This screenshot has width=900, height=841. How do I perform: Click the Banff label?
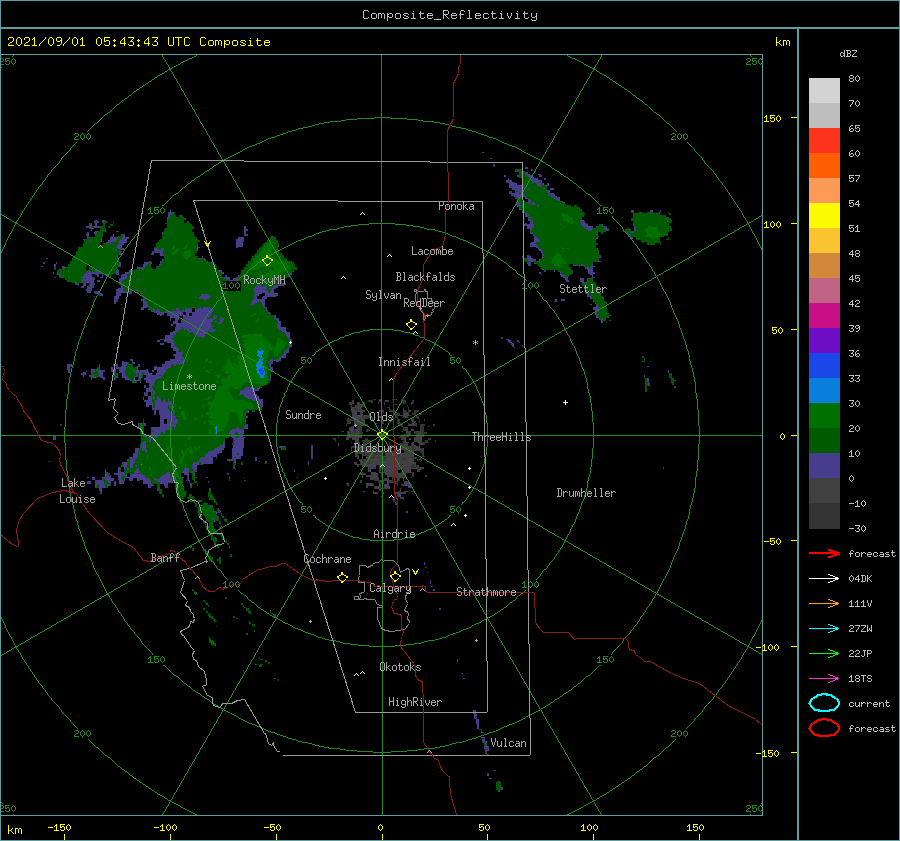click(x=165, y=557)
